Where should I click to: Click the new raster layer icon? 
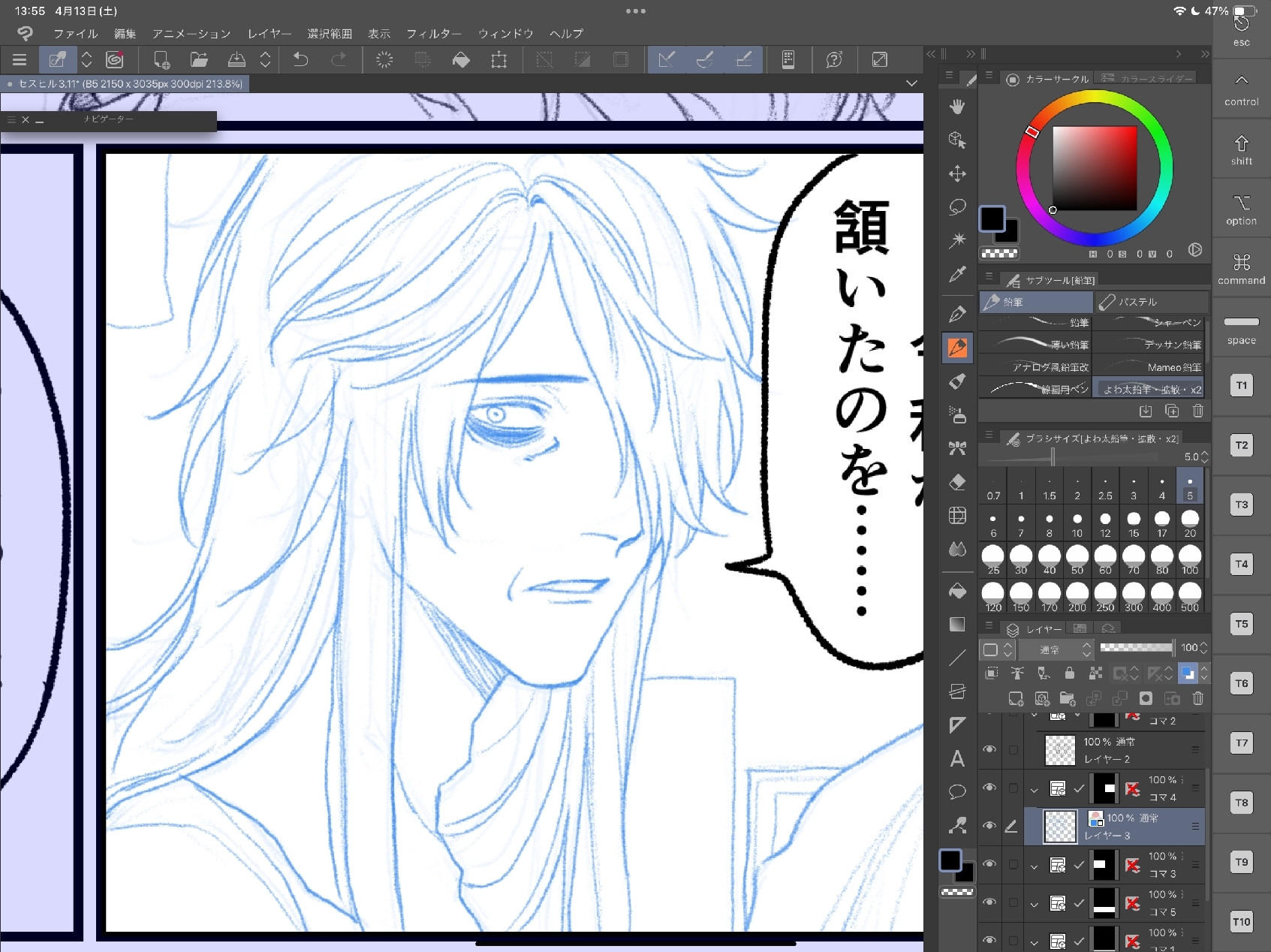click(1016, 698)
